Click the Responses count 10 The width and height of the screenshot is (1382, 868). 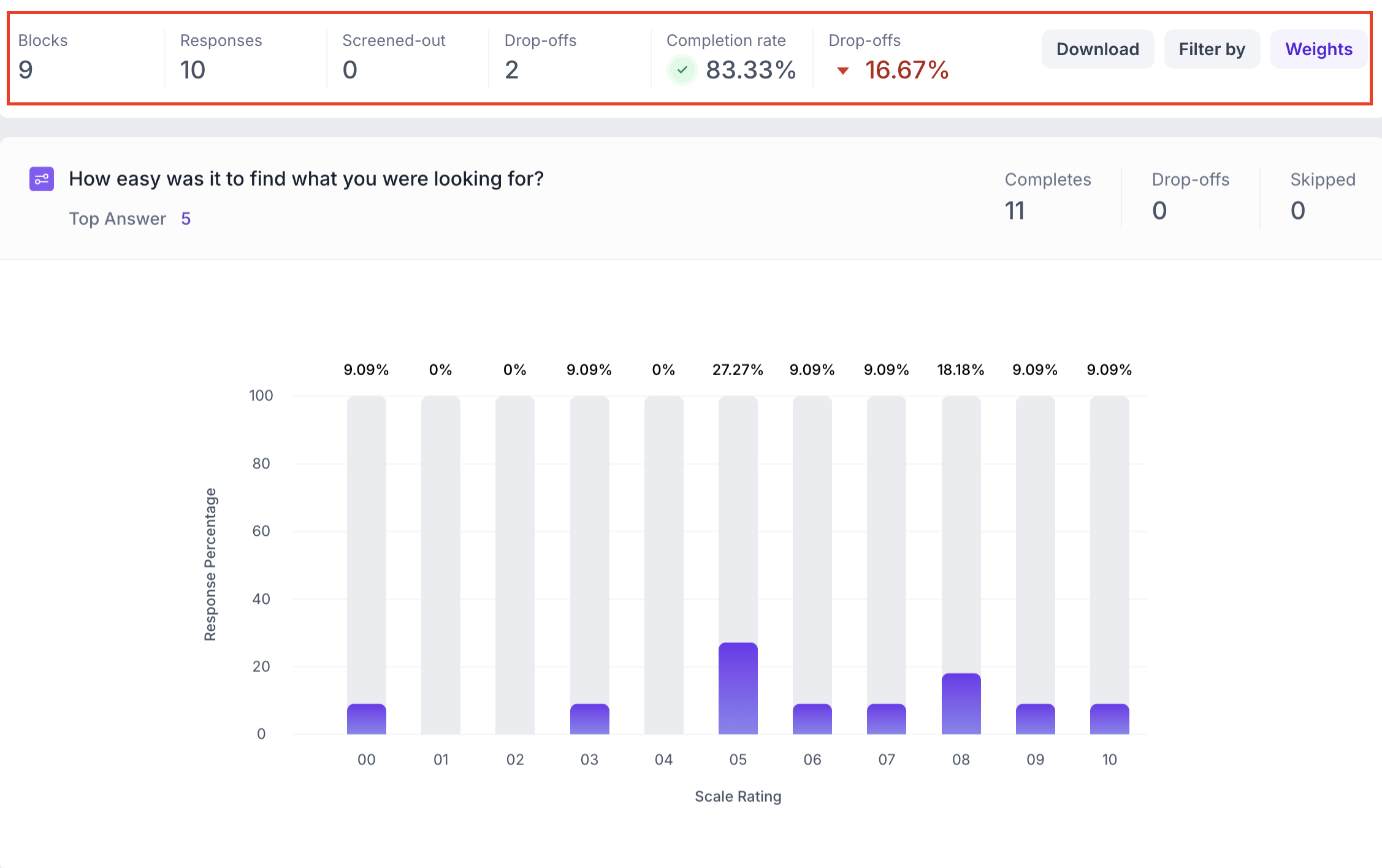pos(193,70)
